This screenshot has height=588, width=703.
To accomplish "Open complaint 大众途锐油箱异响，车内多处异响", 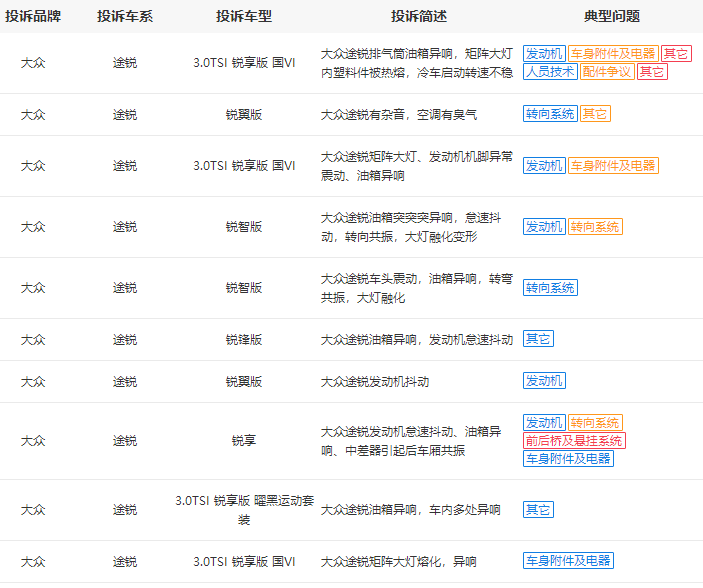I will tap(411, 510).
